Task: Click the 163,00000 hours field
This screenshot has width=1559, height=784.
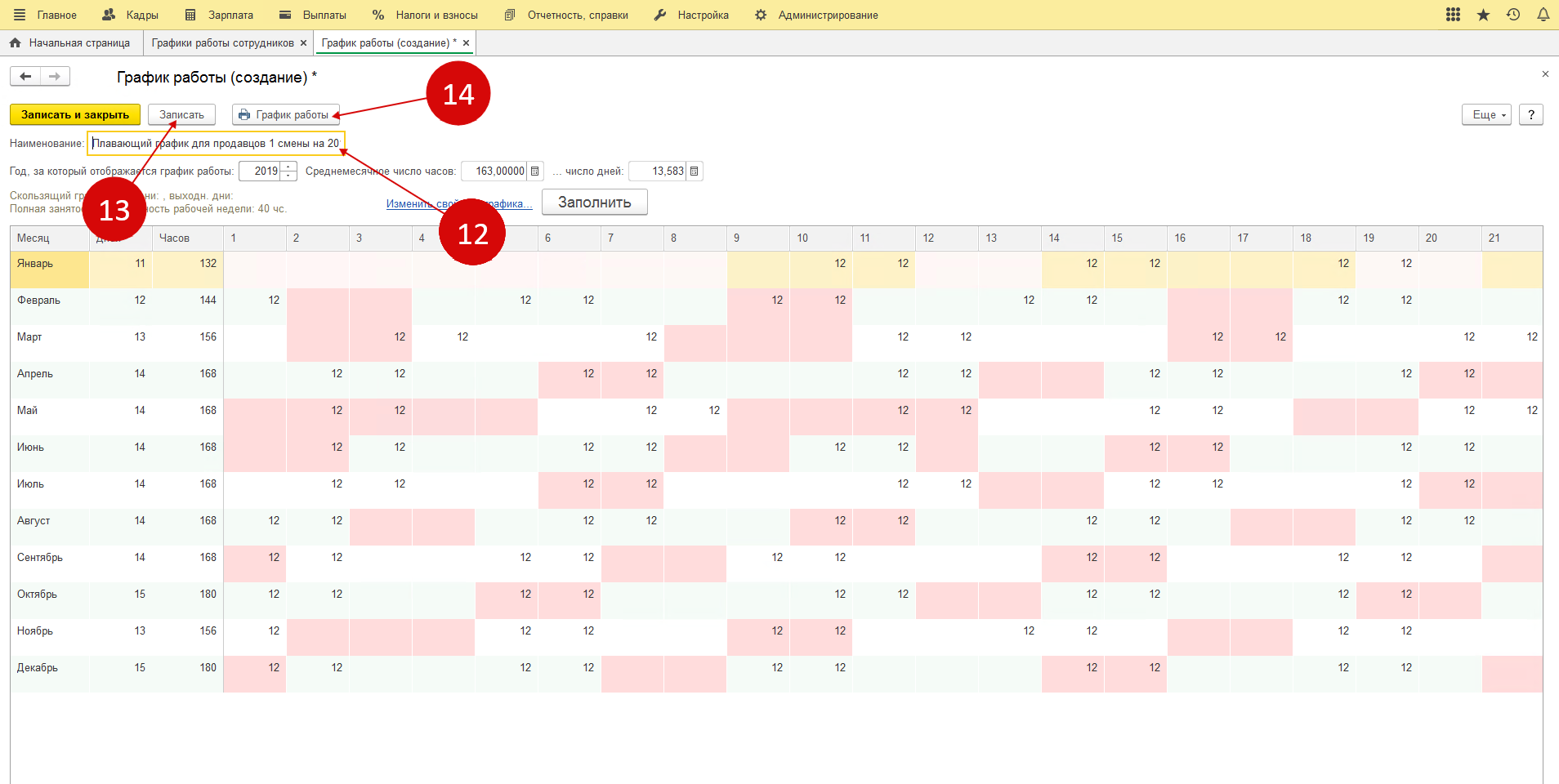Action: [494, 171]
